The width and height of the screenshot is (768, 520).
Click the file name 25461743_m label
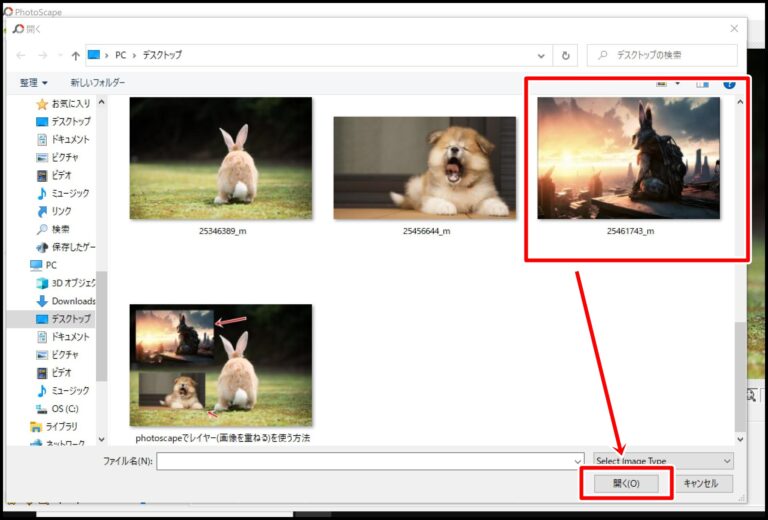coord(630,231)
